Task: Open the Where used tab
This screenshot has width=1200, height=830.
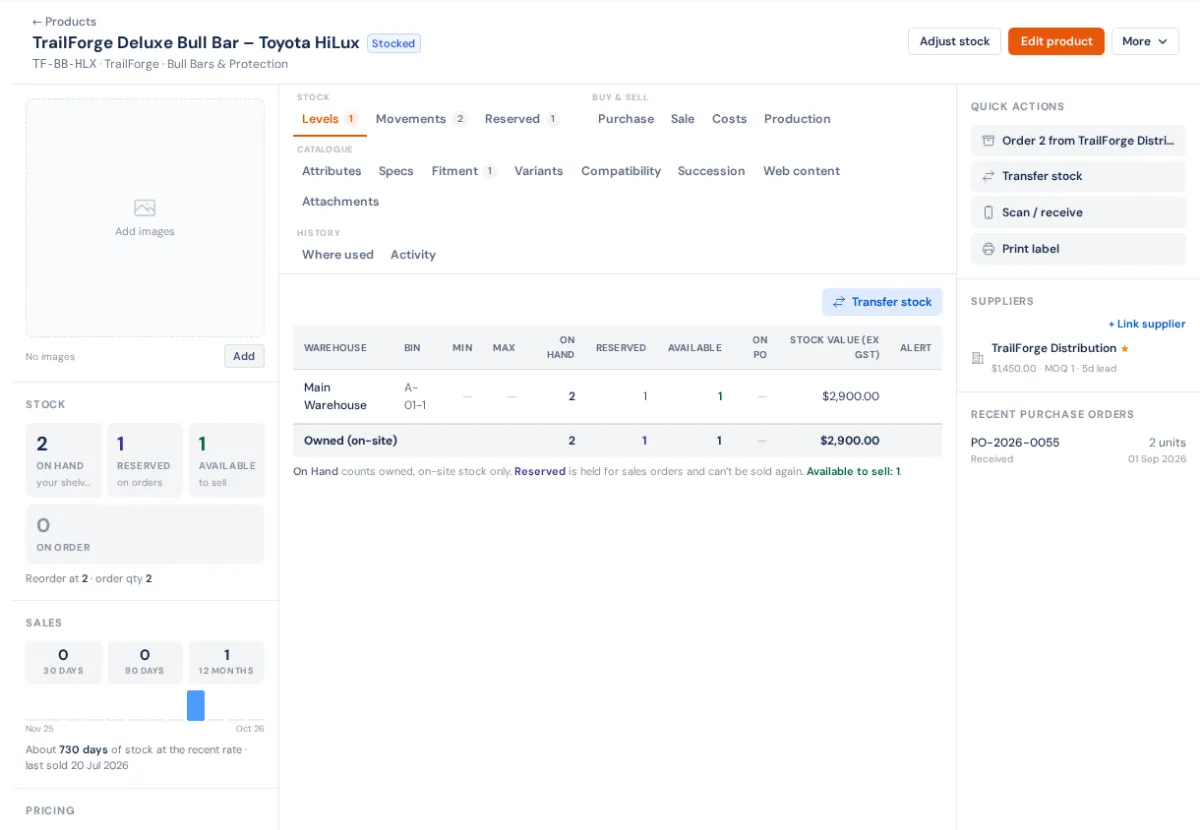Action: click(x=338, y=254)
